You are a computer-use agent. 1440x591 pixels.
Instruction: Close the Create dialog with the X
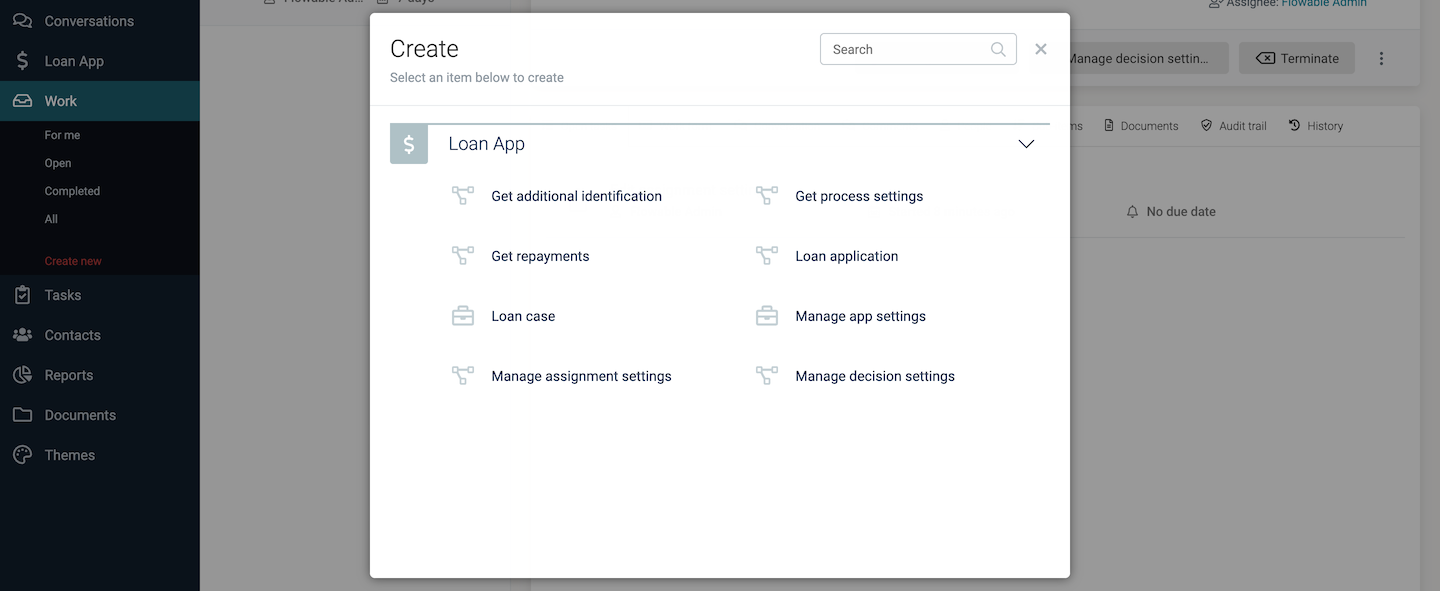coord(1041,49)
